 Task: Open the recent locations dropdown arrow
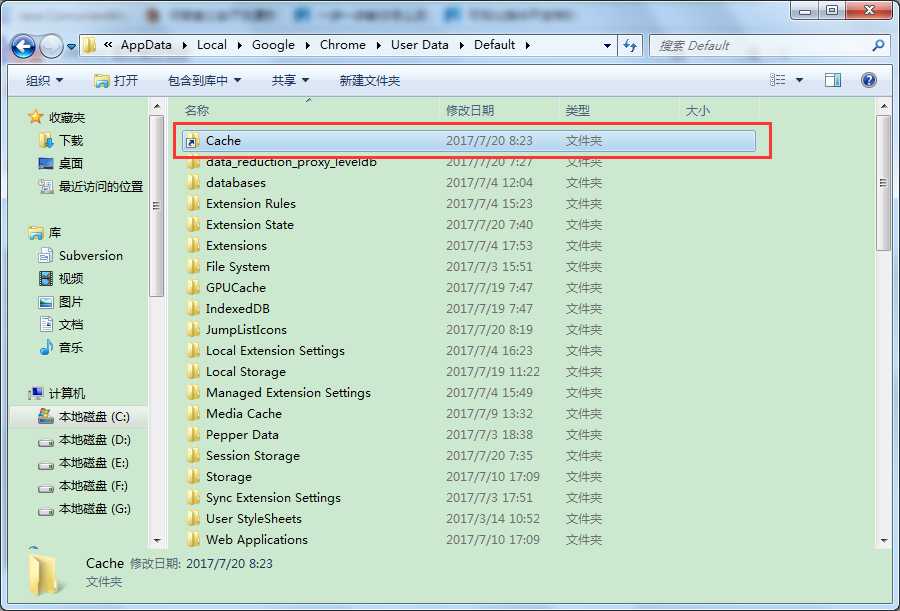pos(71,47)
